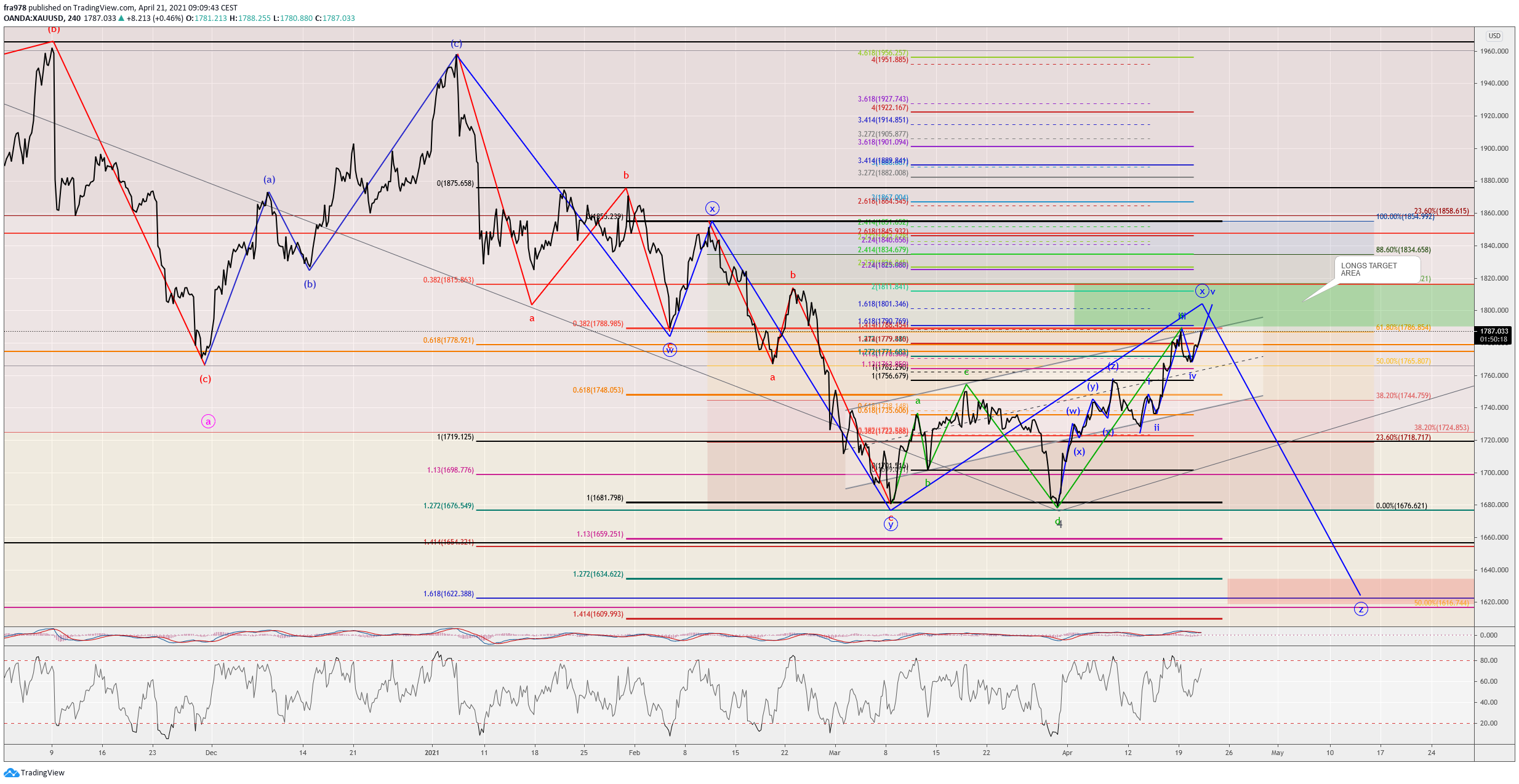
Task: Click the 2.414(1834.679) extension label
Action: pos(883,250)
